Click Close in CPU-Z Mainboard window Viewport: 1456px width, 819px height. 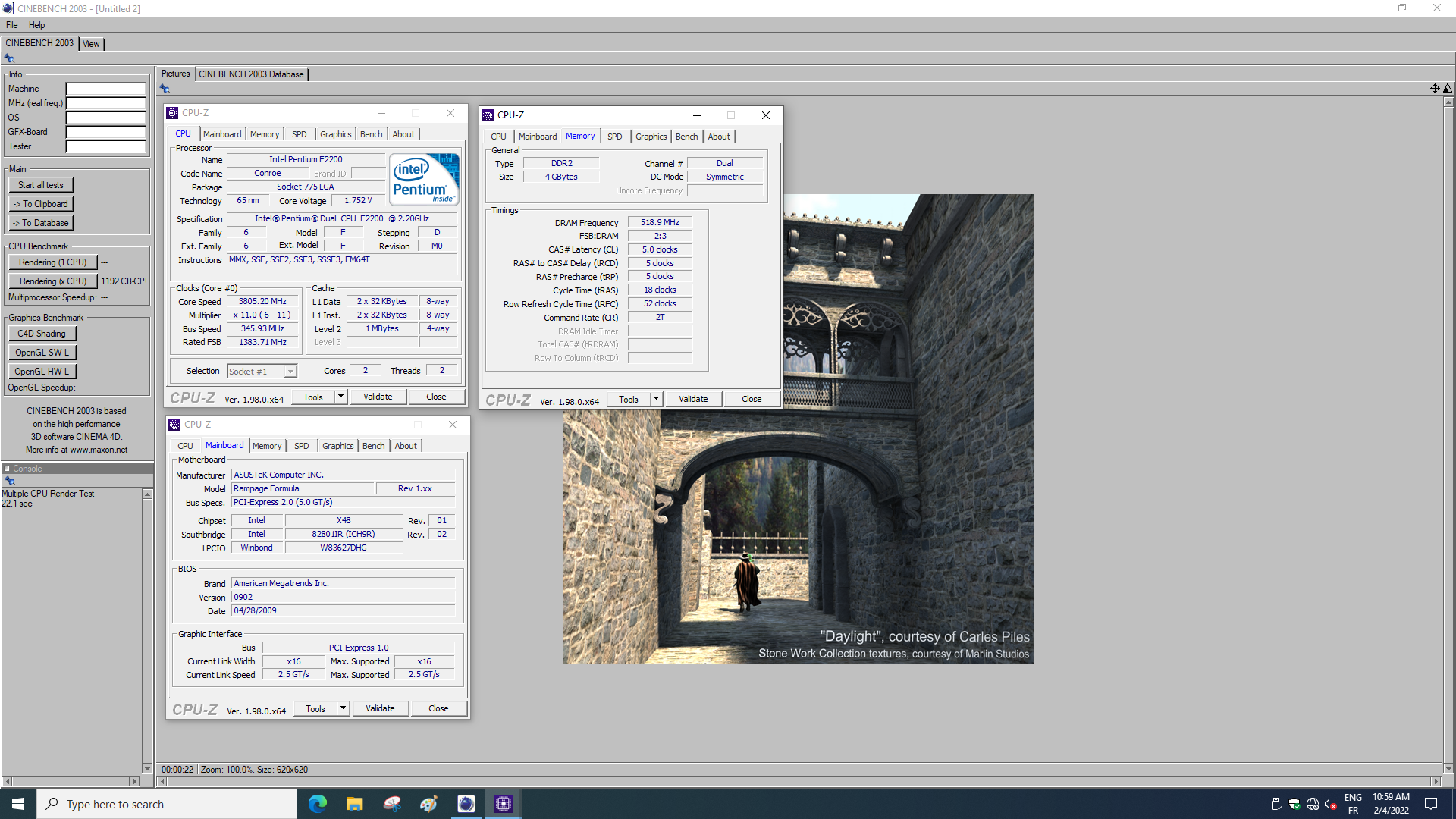438,708
